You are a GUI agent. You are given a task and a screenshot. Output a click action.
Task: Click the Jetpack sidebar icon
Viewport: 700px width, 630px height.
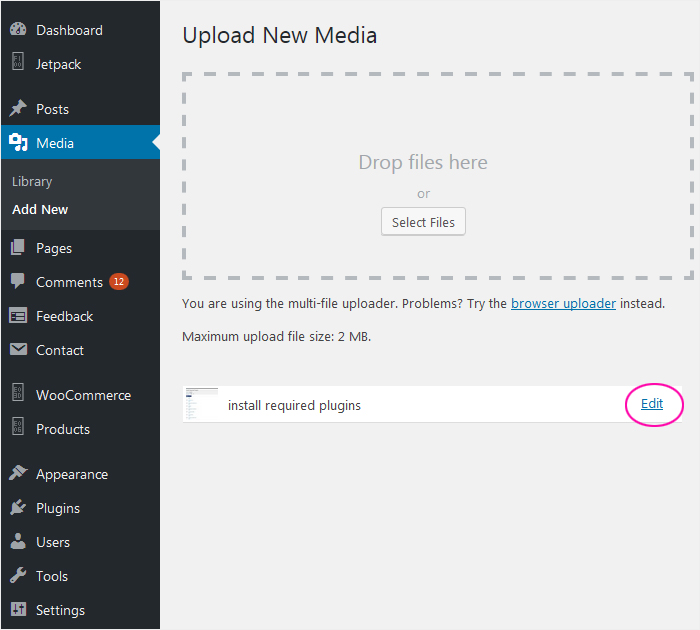point(18,62)
